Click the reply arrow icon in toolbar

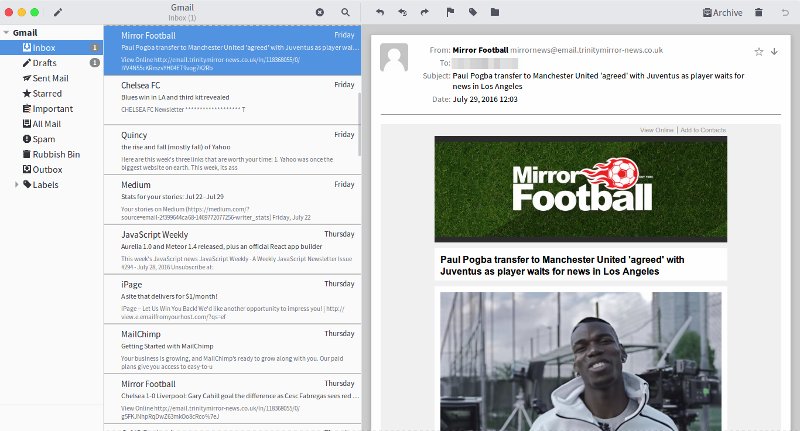click(x=379, y=12)
